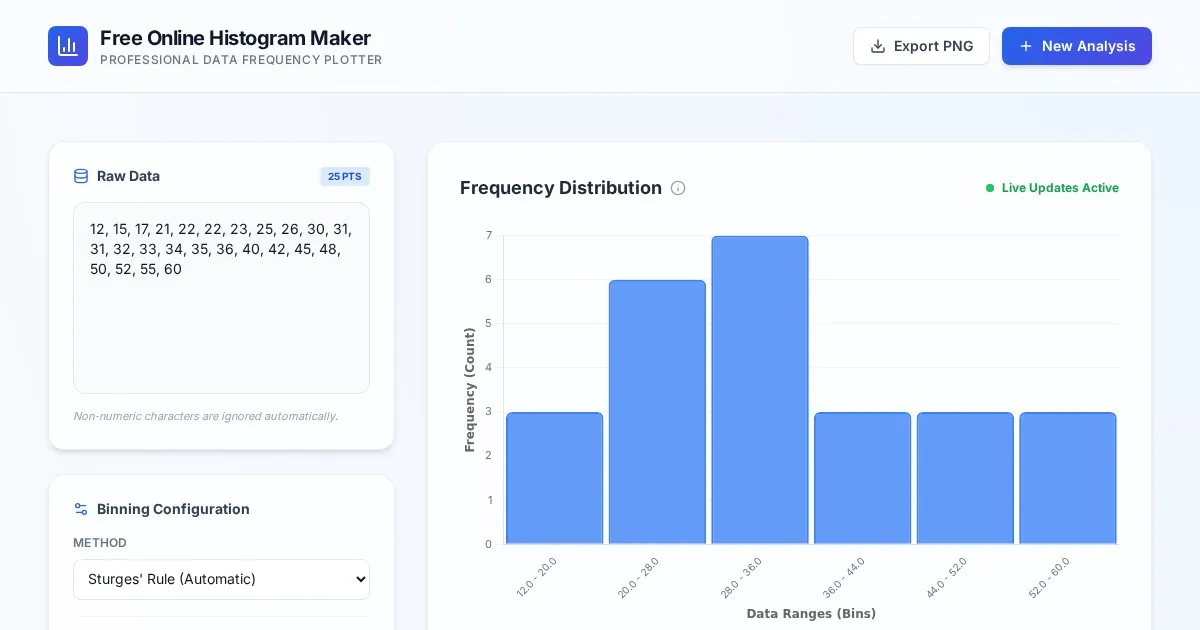The height and width of the screenshot is (630, 1200).
Task: Open the Method dropdown showing Sturges' Rule
Action: tap(221, 579)
